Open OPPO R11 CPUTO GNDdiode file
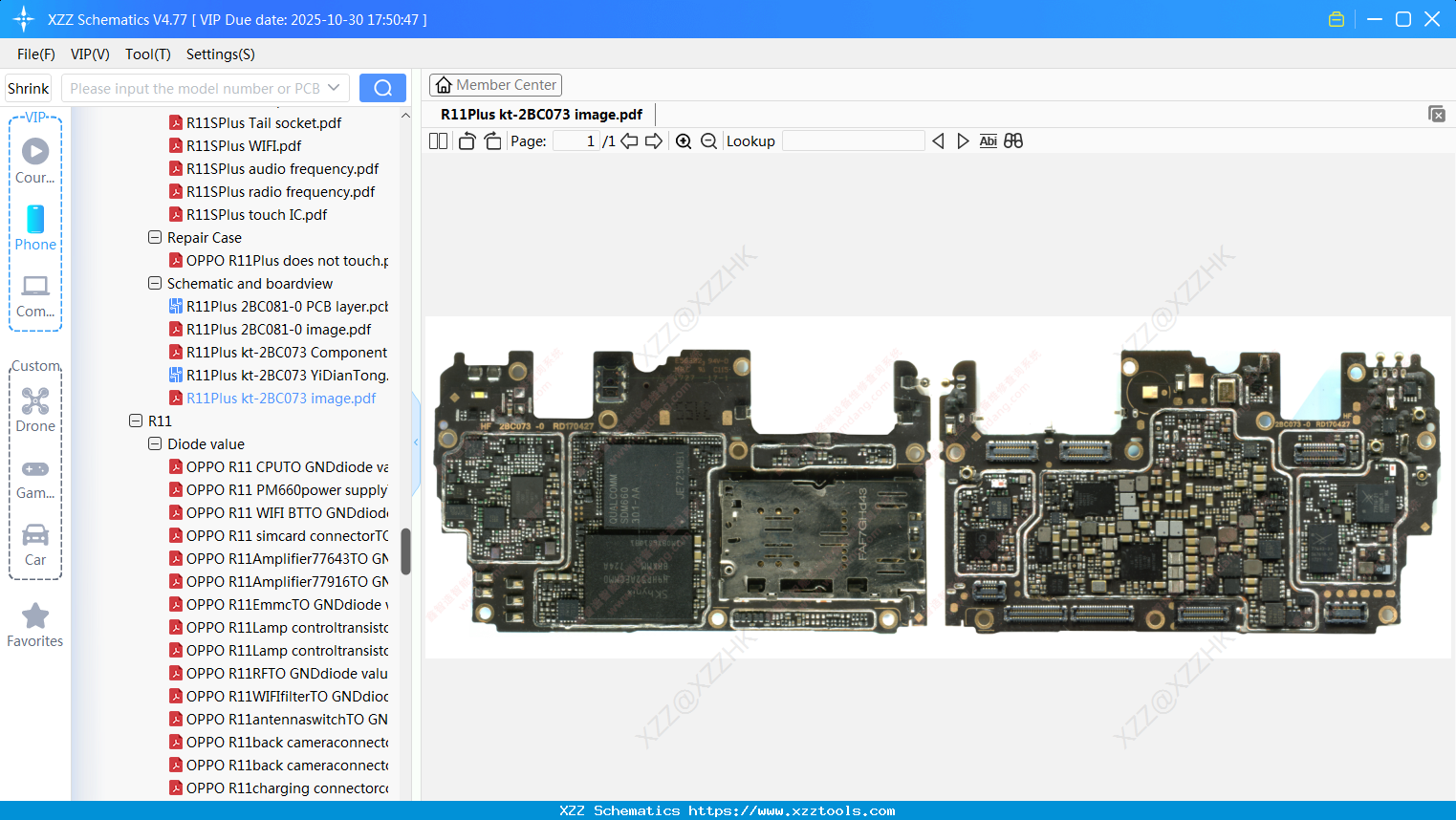1456x820 pixels. click(278, 467)
